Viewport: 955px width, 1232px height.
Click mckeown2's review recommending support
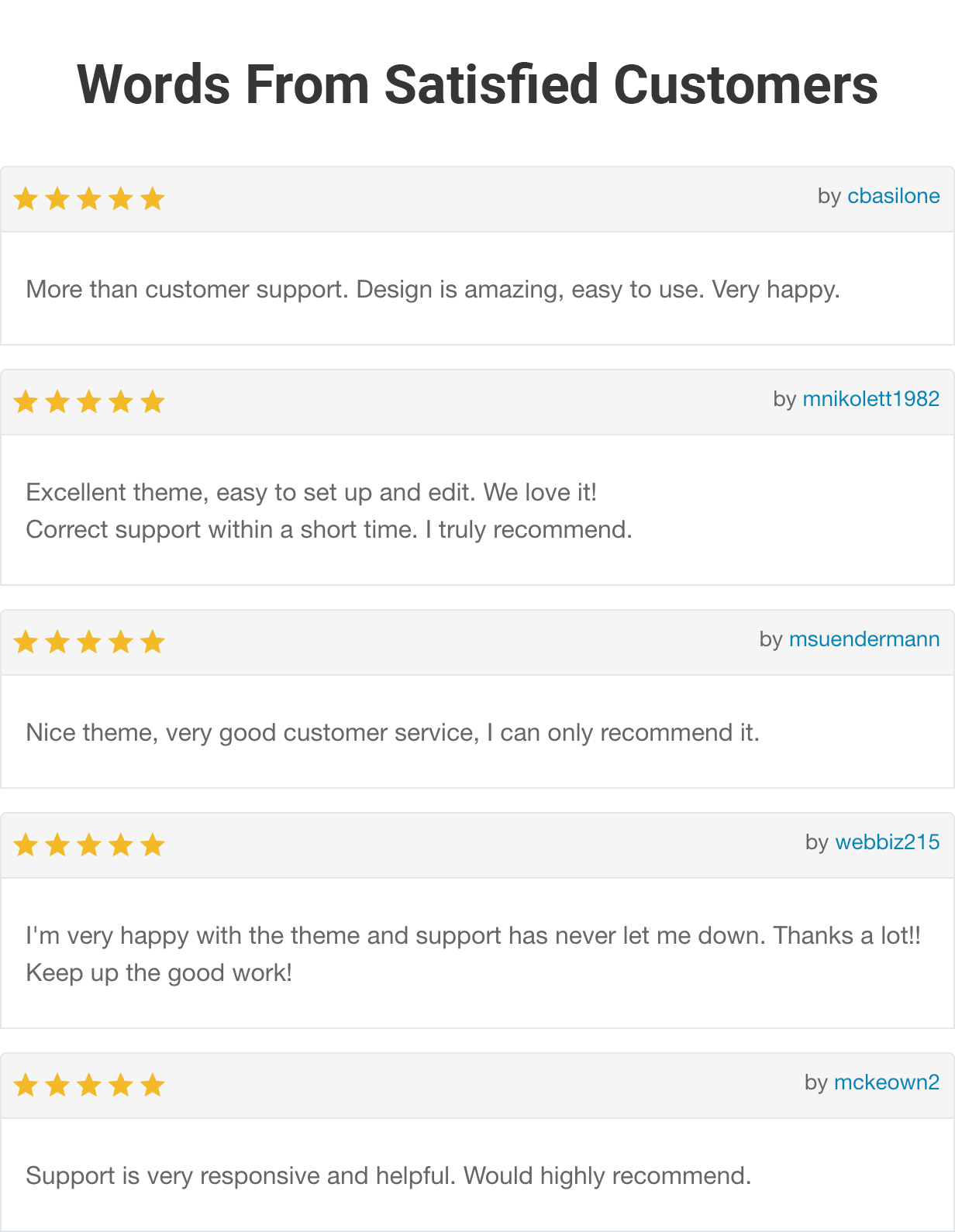click(388, 1175)
